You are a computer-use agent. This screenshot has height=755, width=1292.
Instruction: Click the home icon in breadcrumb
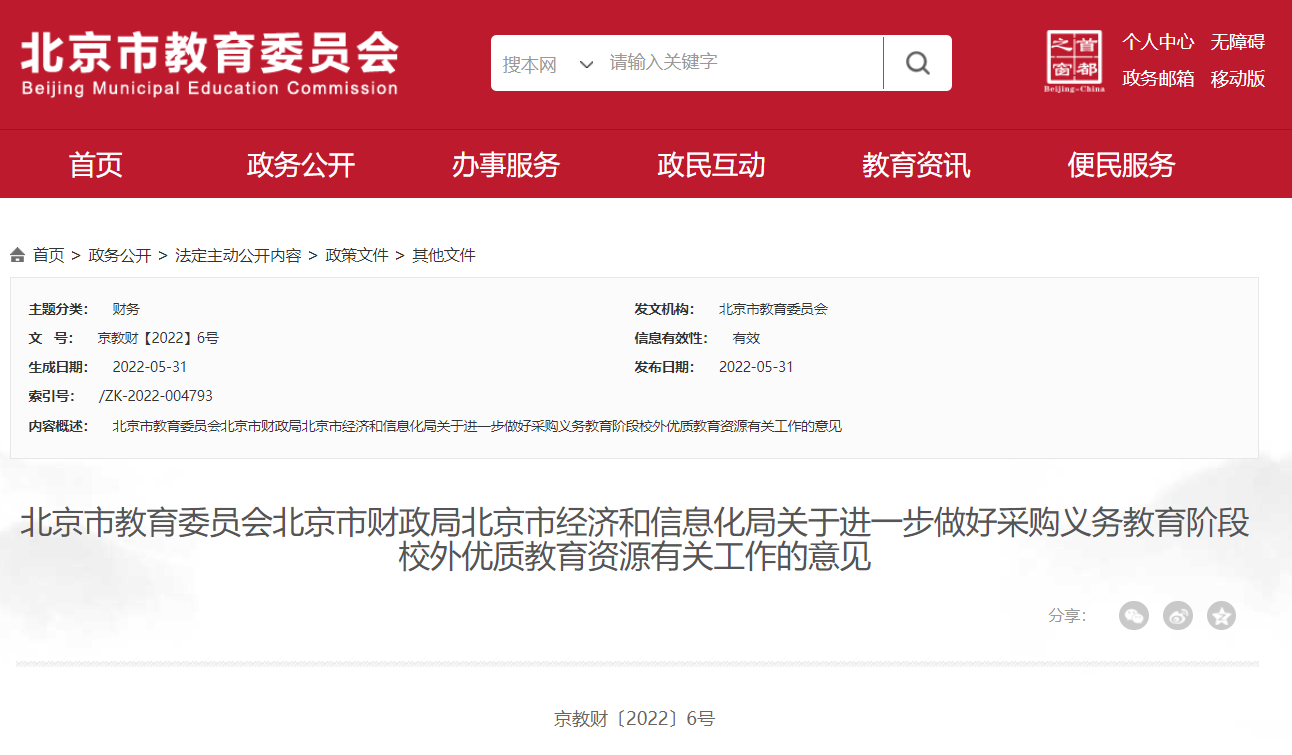click(x=18, y=255)
